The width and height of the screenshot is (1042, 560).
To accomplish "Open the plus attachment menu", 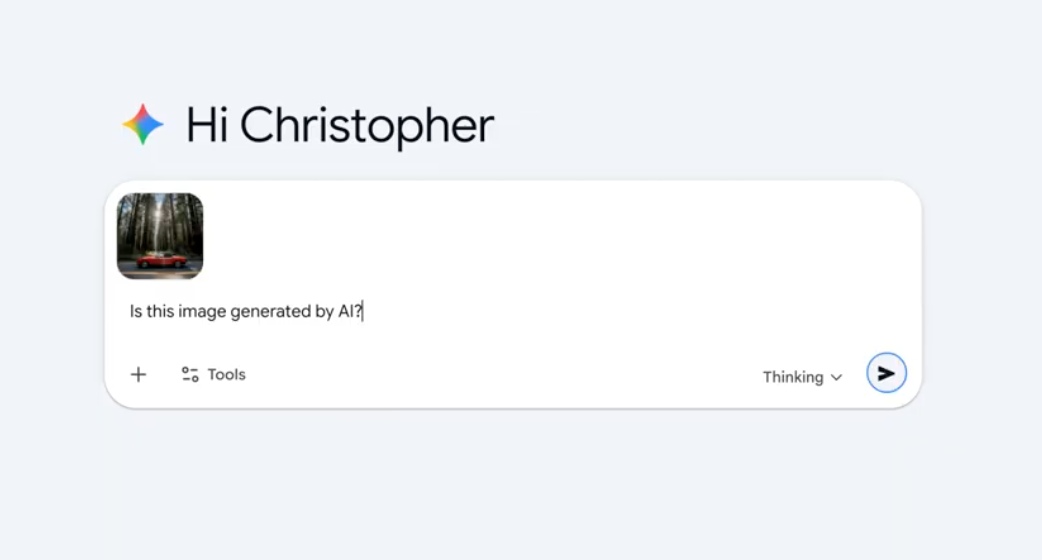I will [x=139, y=375].
